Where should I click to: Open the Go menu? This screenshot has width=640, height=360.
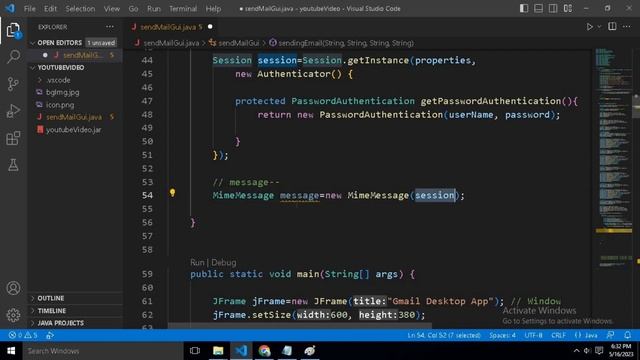click(x=133, y=9)
